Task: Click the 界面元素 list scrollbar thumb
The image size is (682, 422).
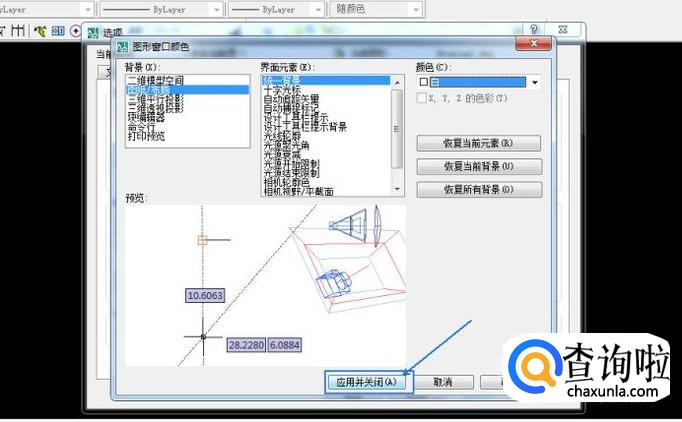Action: click(396, 129)
